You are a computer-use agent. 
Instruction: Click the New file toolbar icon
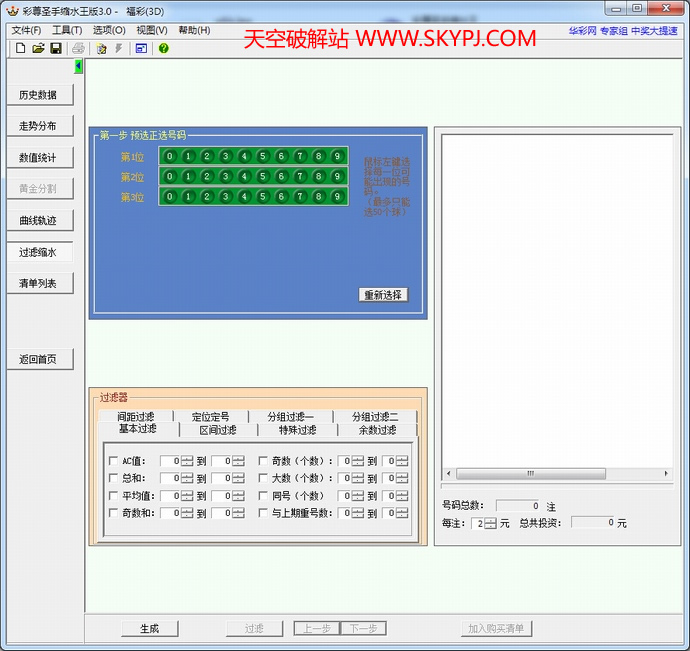(20, 48)
